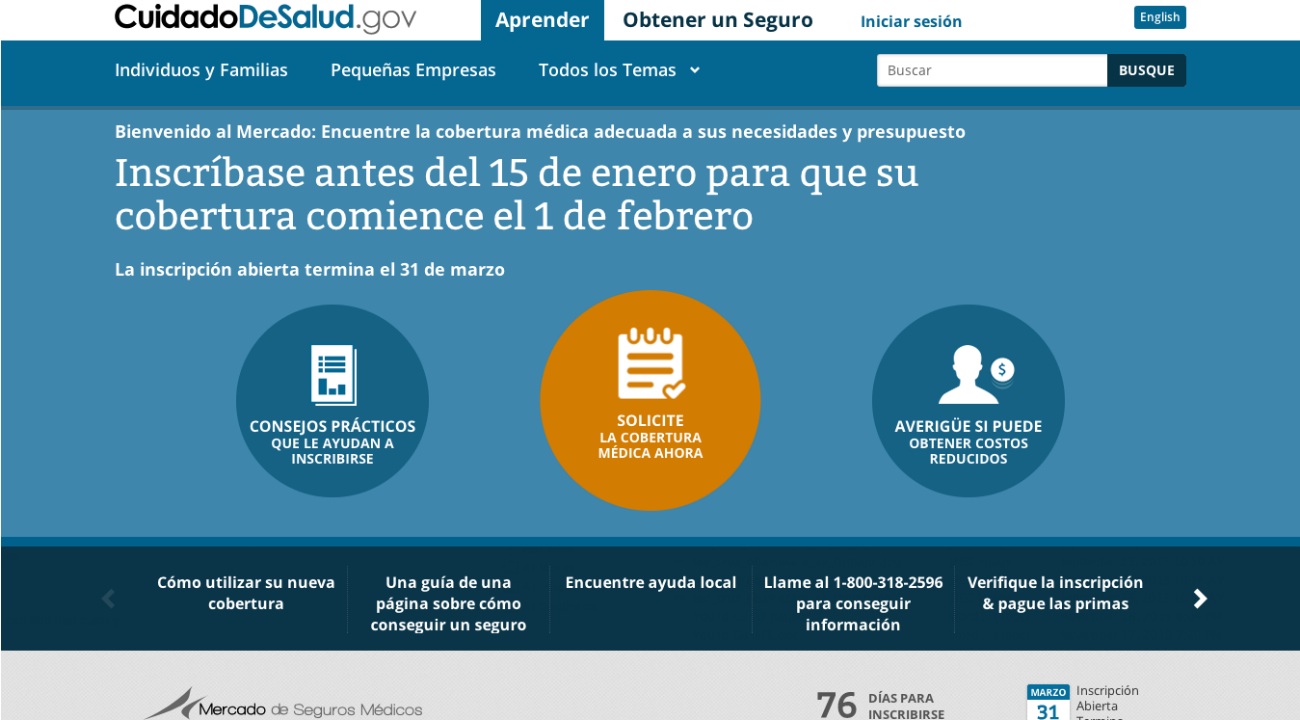Viewport: 1300px width, 720px height.
Task: Click Iniciar sesión link
Action: point(911,21)
